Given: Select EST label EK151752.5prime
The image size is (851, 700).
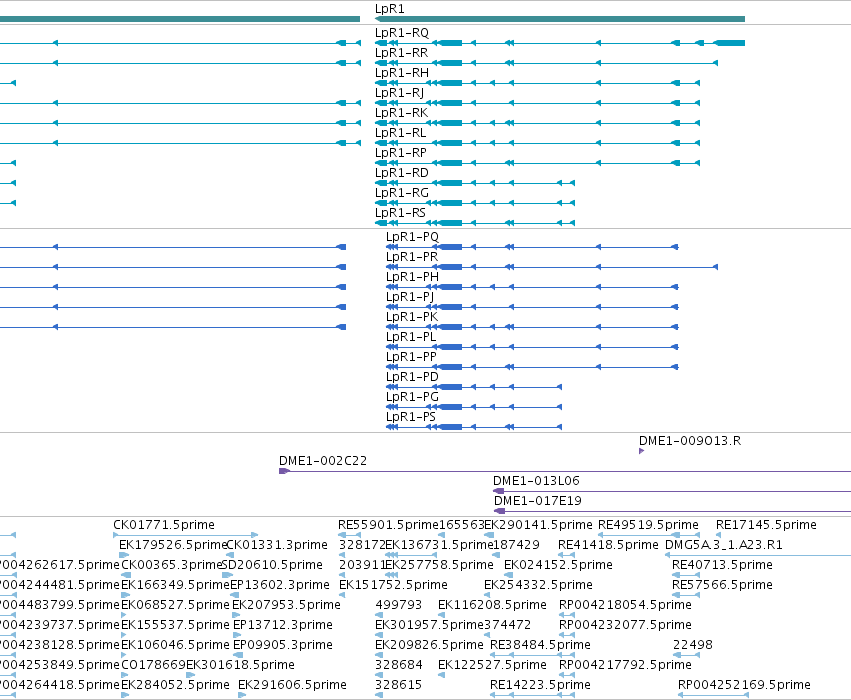Looking at the screenshot, I should pos(393,585).
